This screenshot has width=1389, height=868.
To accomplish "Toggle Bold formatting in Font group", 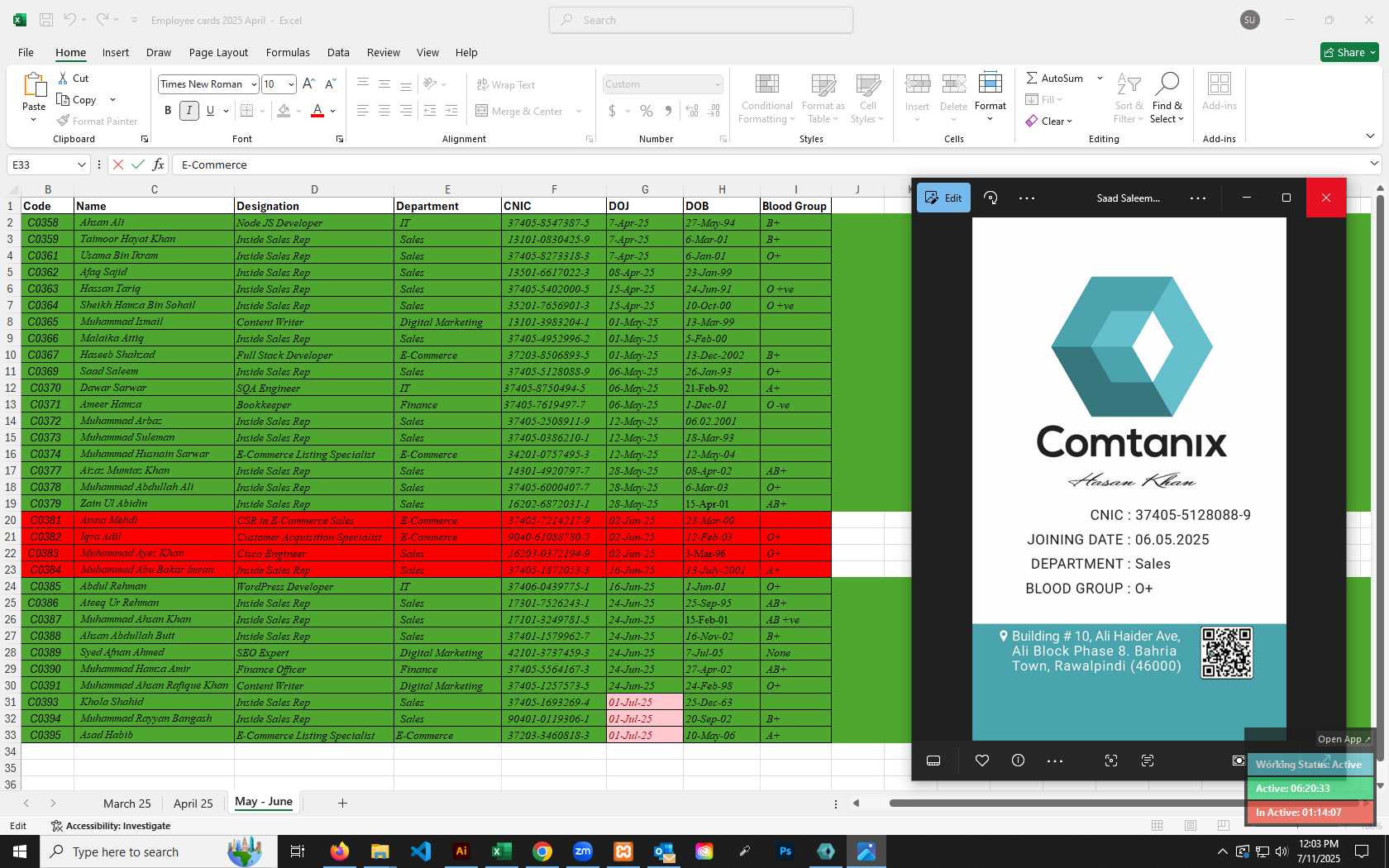I will (168, 111).
